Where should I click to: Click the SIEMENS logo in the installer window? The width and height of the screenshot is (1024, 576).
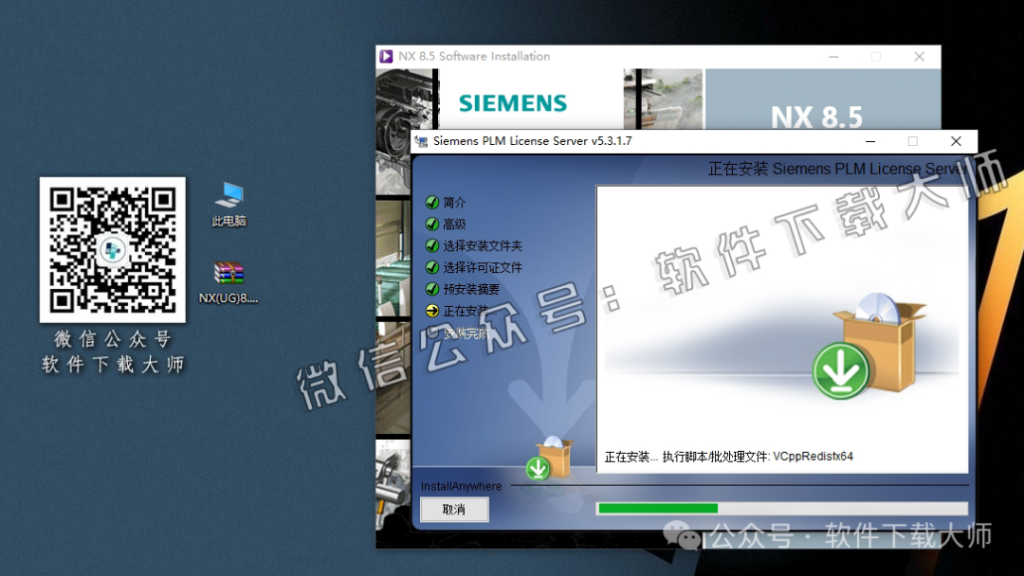[511, 103]
